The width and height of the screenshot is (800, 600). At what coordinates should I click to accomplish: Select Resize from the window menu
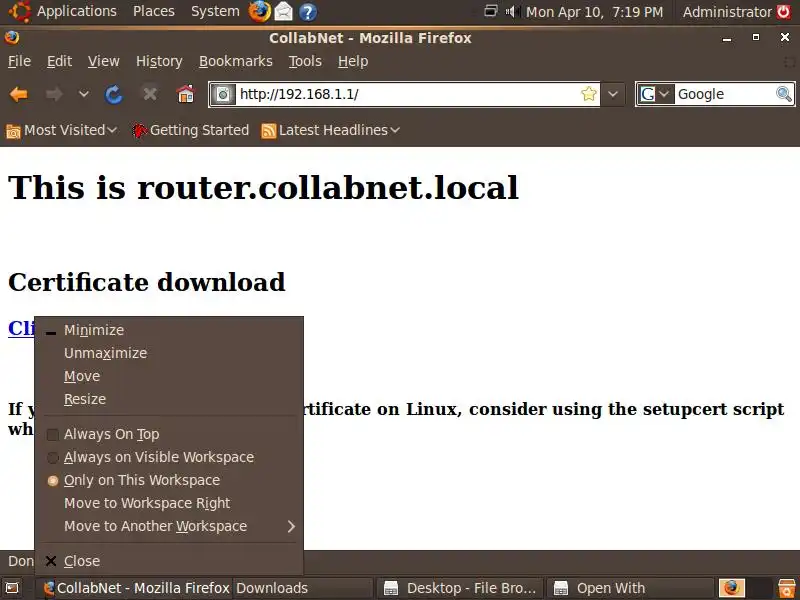pyautogui.click(x=169, y=399)
